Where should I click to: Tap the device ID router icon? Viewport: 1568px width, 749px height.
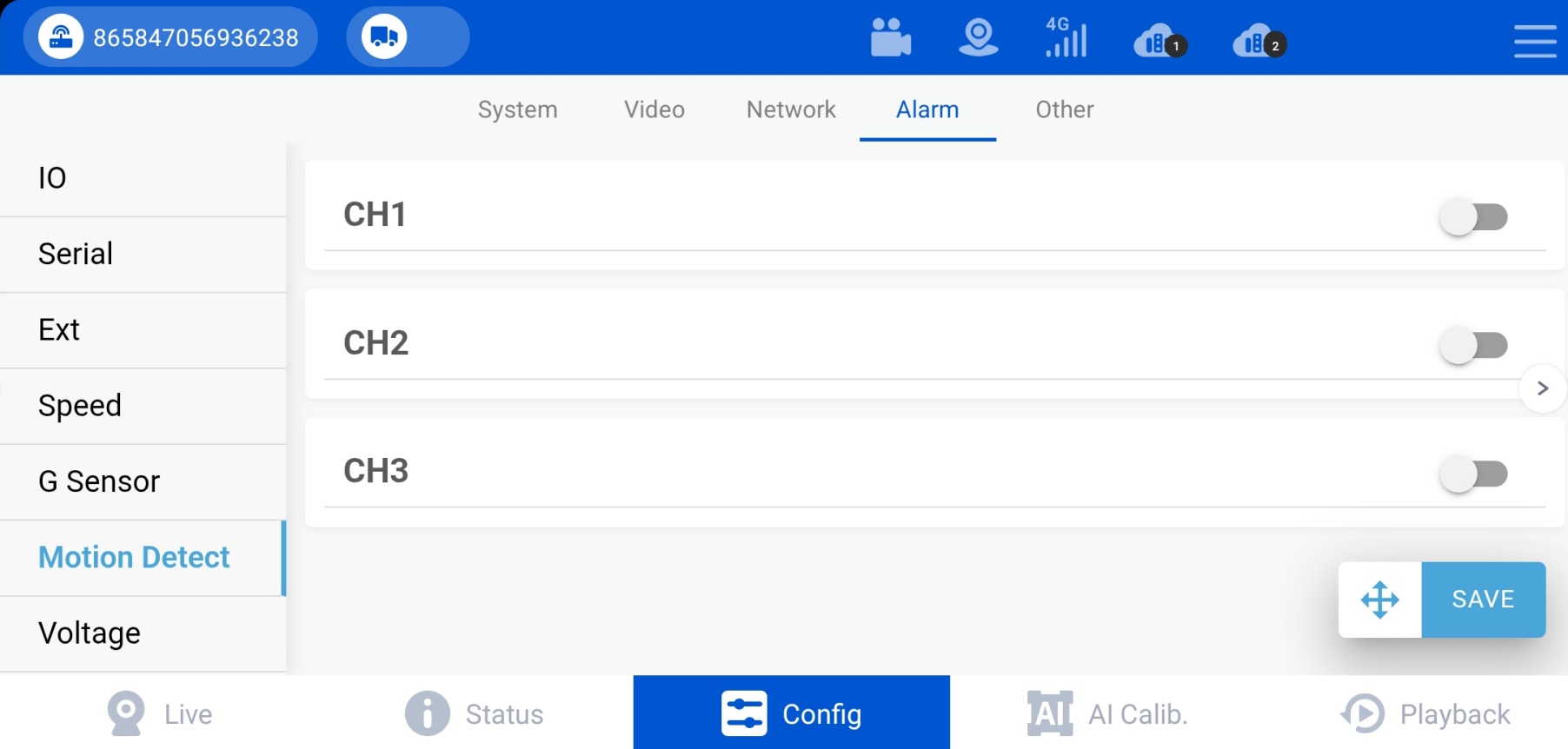click(x=61, y=37)
